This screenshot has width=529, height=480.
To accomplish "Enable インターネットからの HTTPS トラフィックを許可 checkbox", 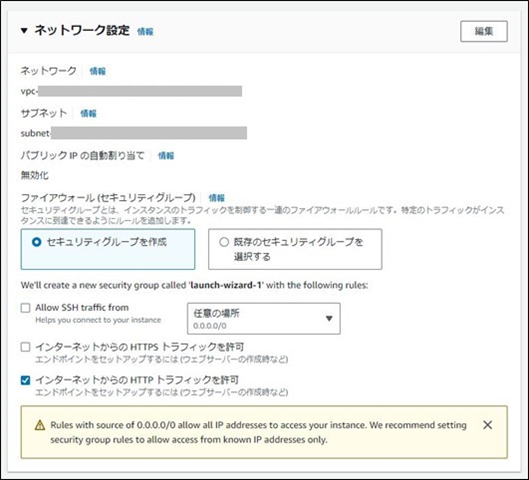I will pyautogui.click(x=26, y=347).
